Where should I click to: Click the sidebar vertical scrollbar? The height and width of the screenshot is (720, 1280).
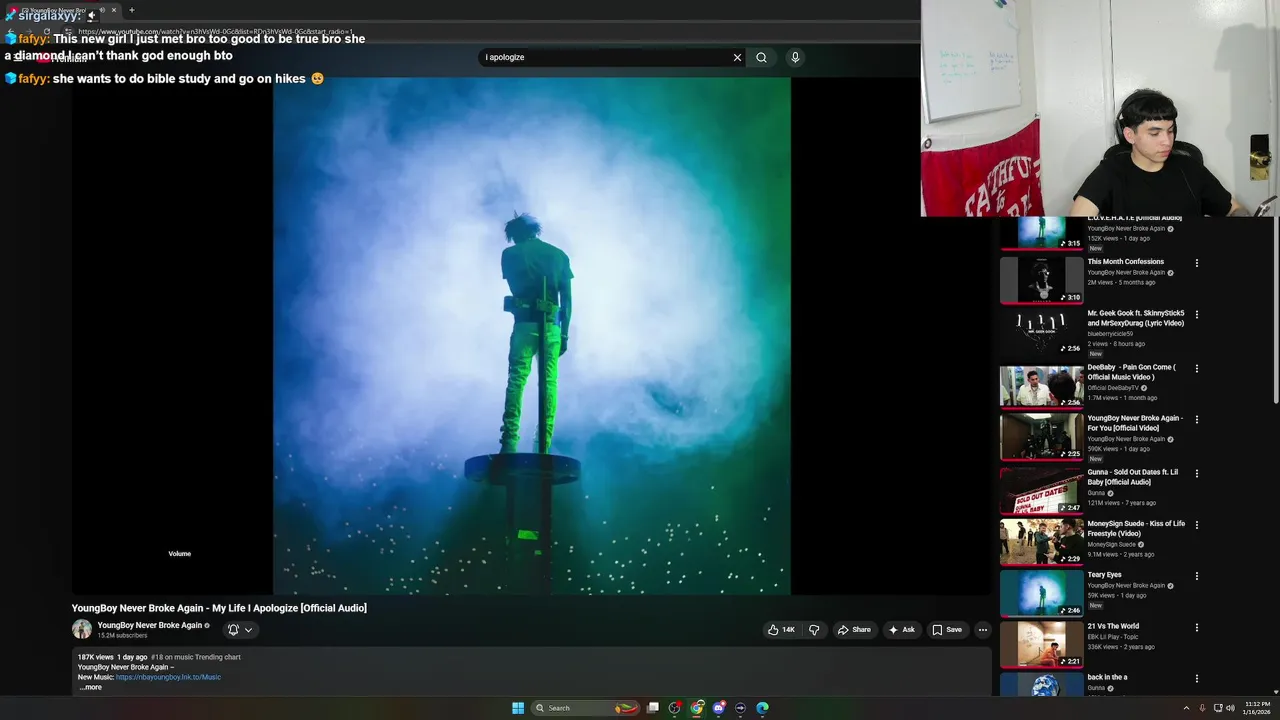tap(1276, 310)
